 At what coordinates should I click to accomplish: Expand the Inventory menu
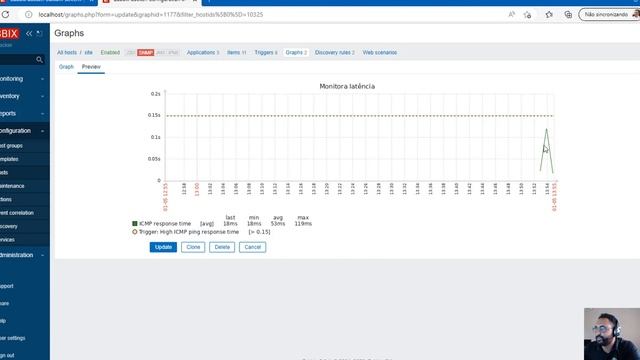click(x=23, y=96)
